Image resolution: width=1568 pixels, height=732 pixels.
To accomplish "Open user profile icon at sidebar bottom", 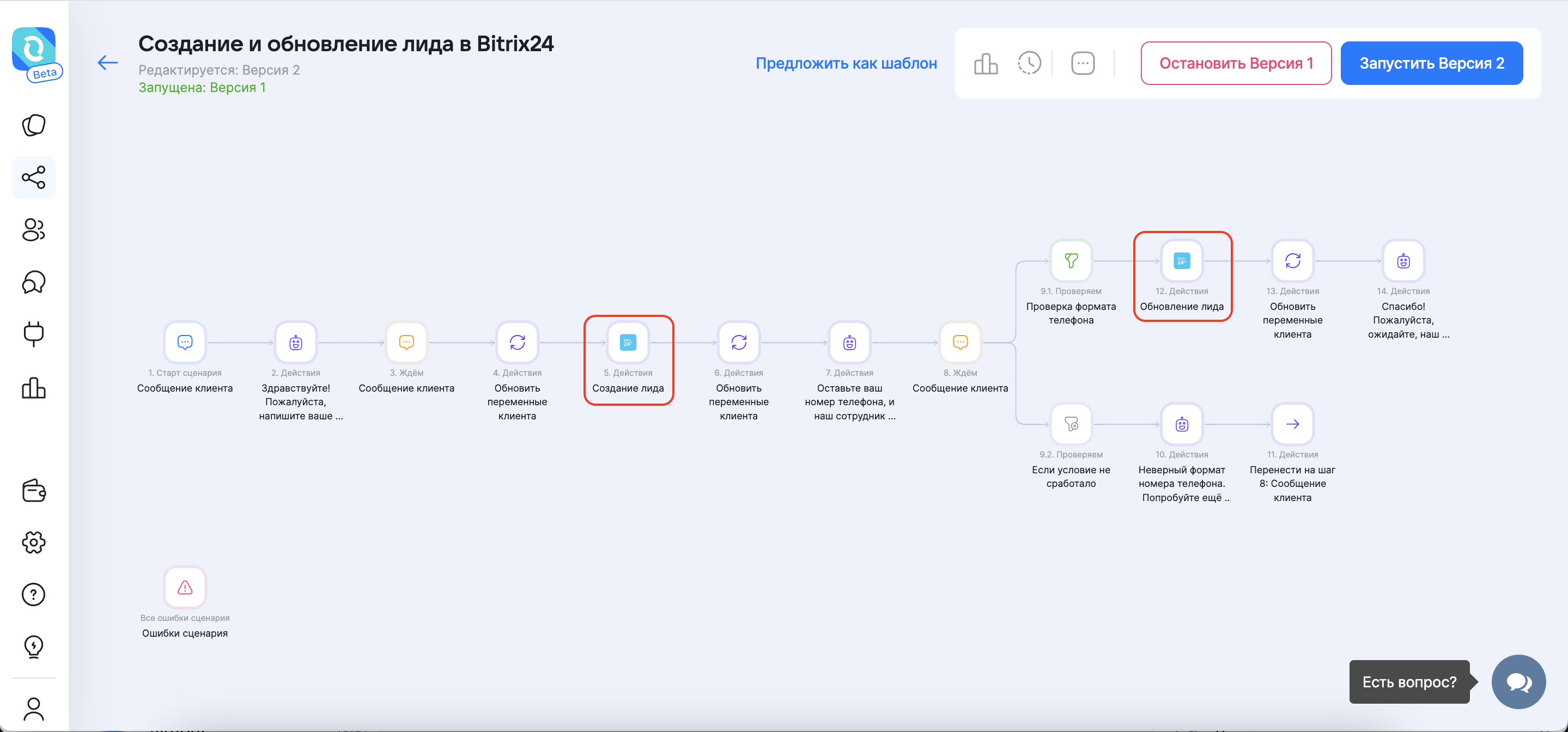I will point(33,709).
